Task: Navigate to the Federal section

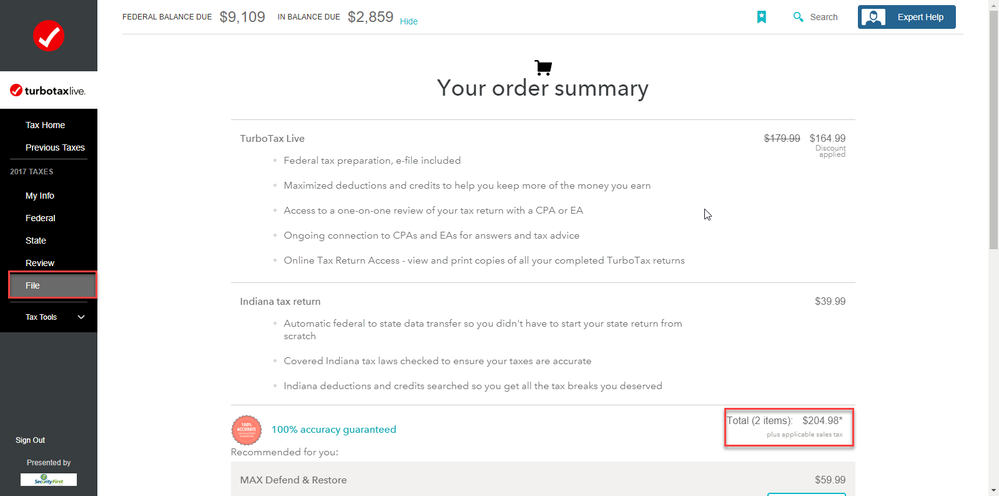Action: point(40,218)
